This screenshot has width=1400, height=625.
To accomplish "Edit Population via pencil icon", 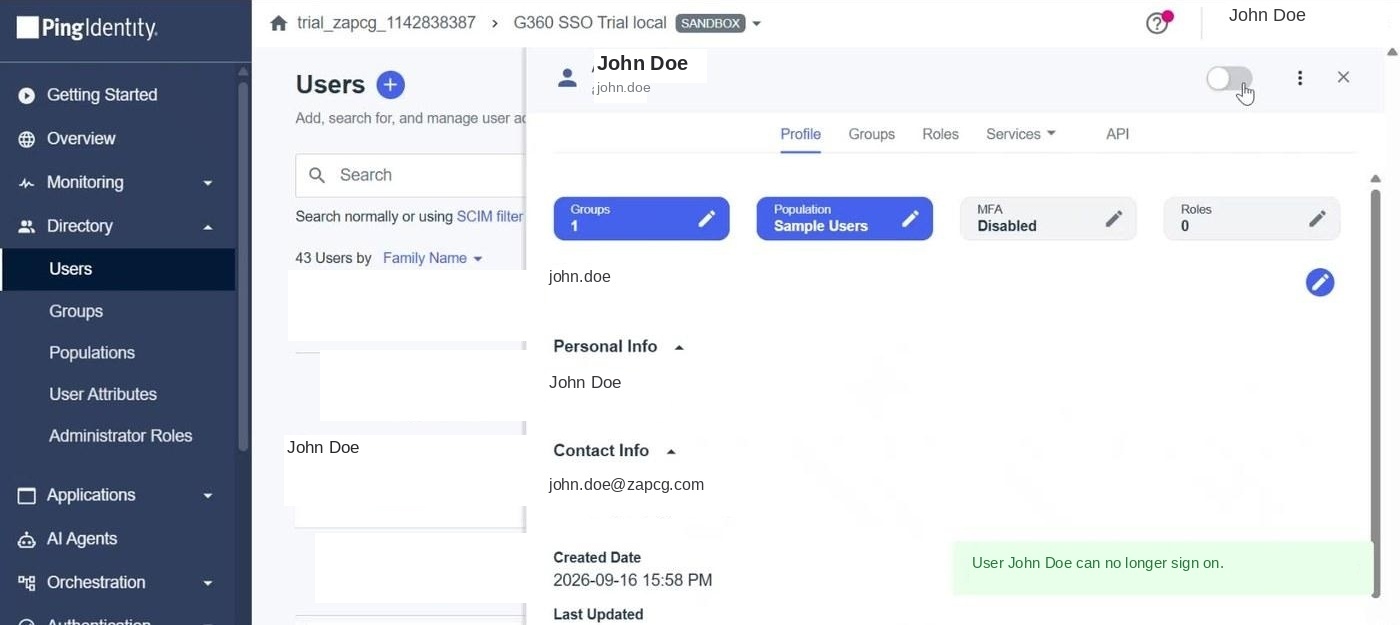I will click(910, 219).
